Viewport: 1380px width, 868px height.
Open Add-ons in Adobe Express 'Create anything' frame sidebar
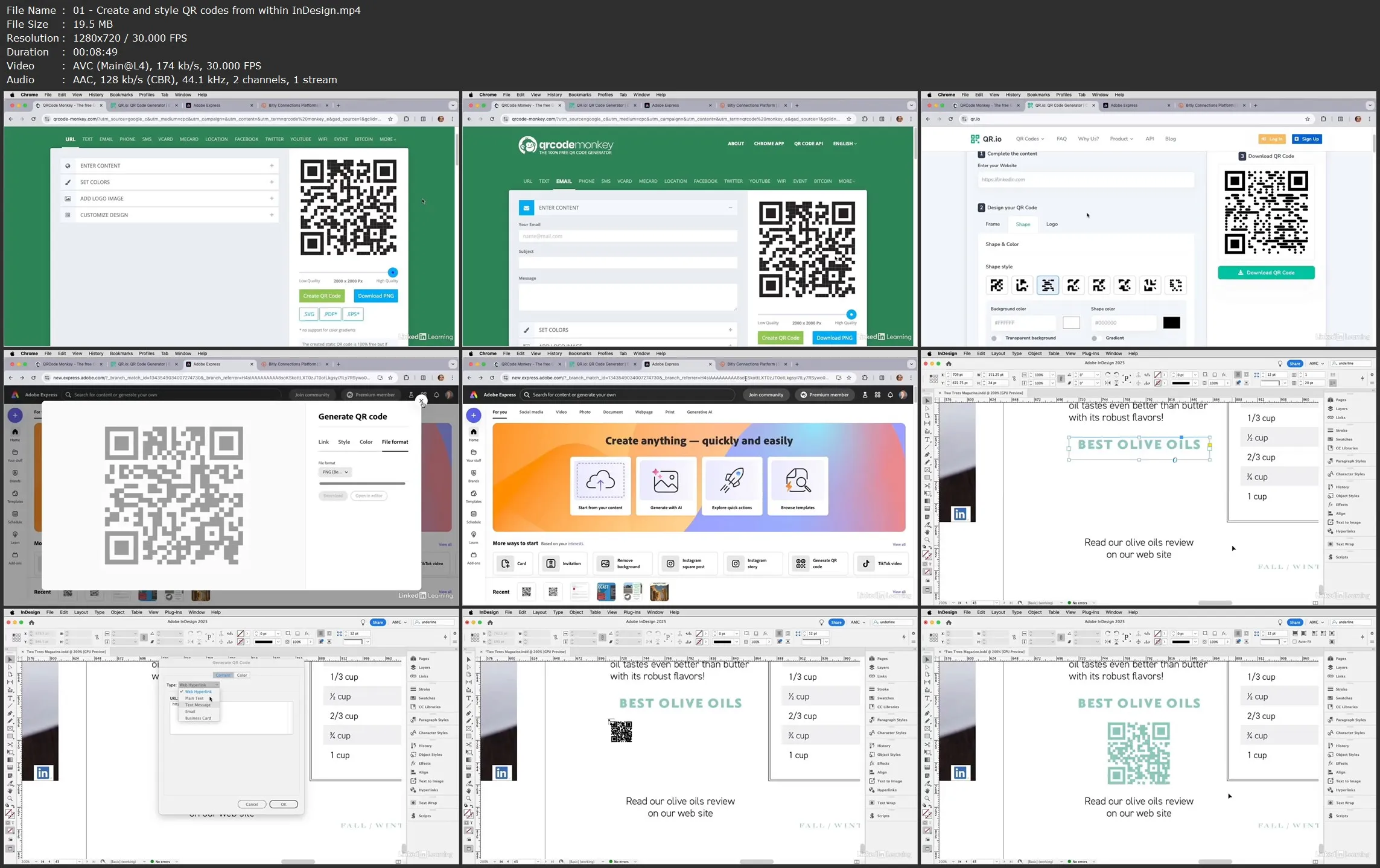pos(474,557)
